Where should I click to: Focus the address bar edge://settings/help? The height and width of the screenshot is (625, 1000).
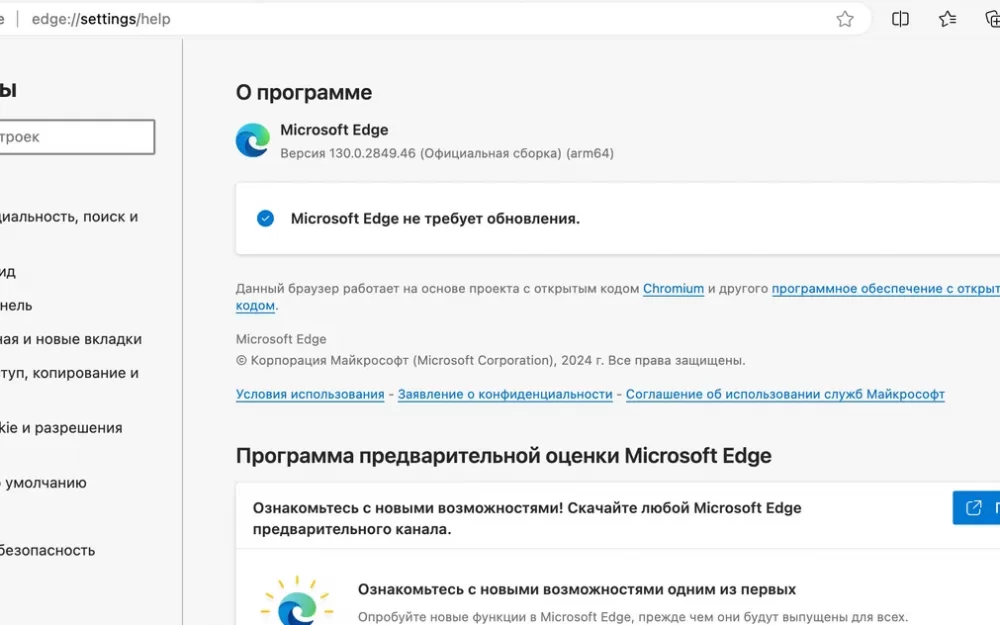point(101,19)
